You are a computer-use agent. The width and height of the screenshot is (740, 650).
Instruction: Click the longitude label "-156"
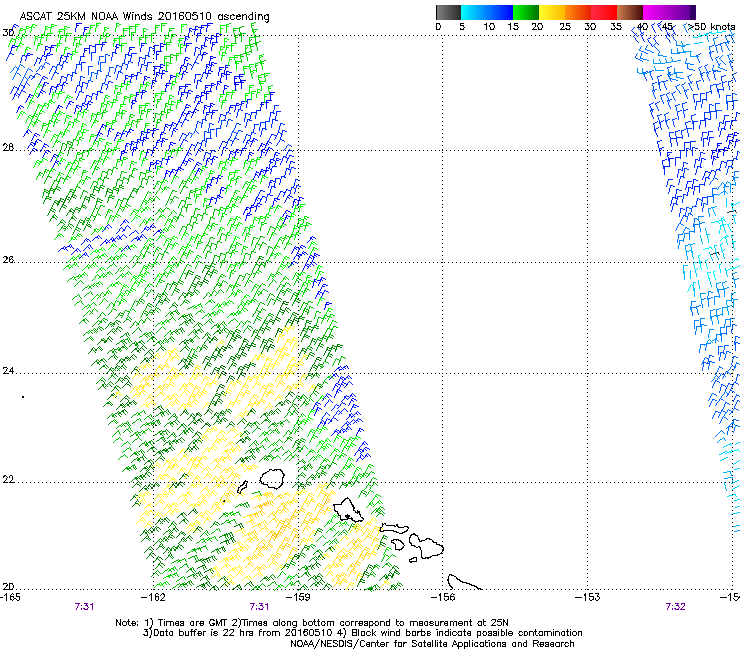(443, 597)
